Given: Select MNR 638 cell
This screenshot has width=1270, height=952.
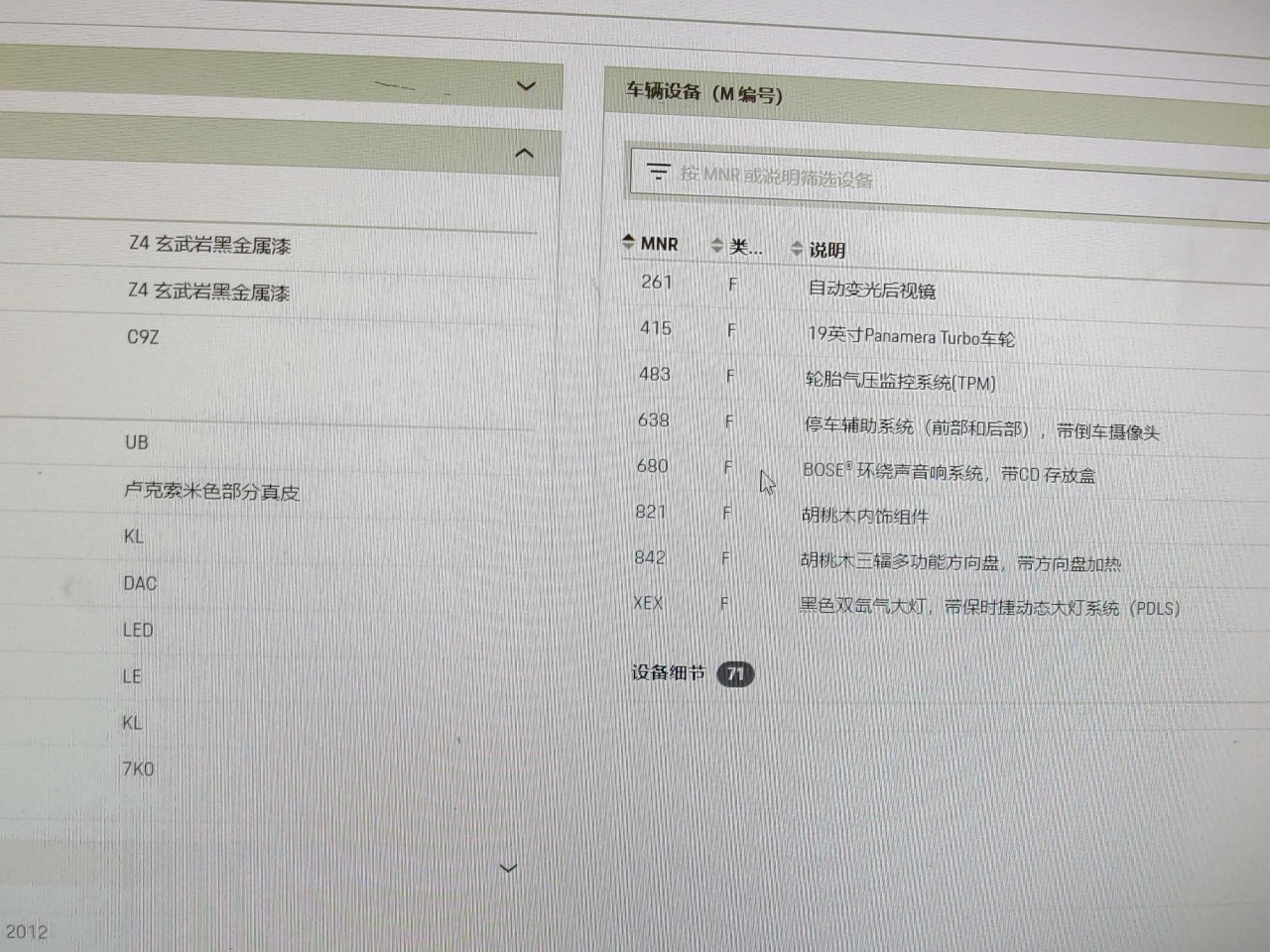Looking at the screenshot, I should click(x=654, y=419).
